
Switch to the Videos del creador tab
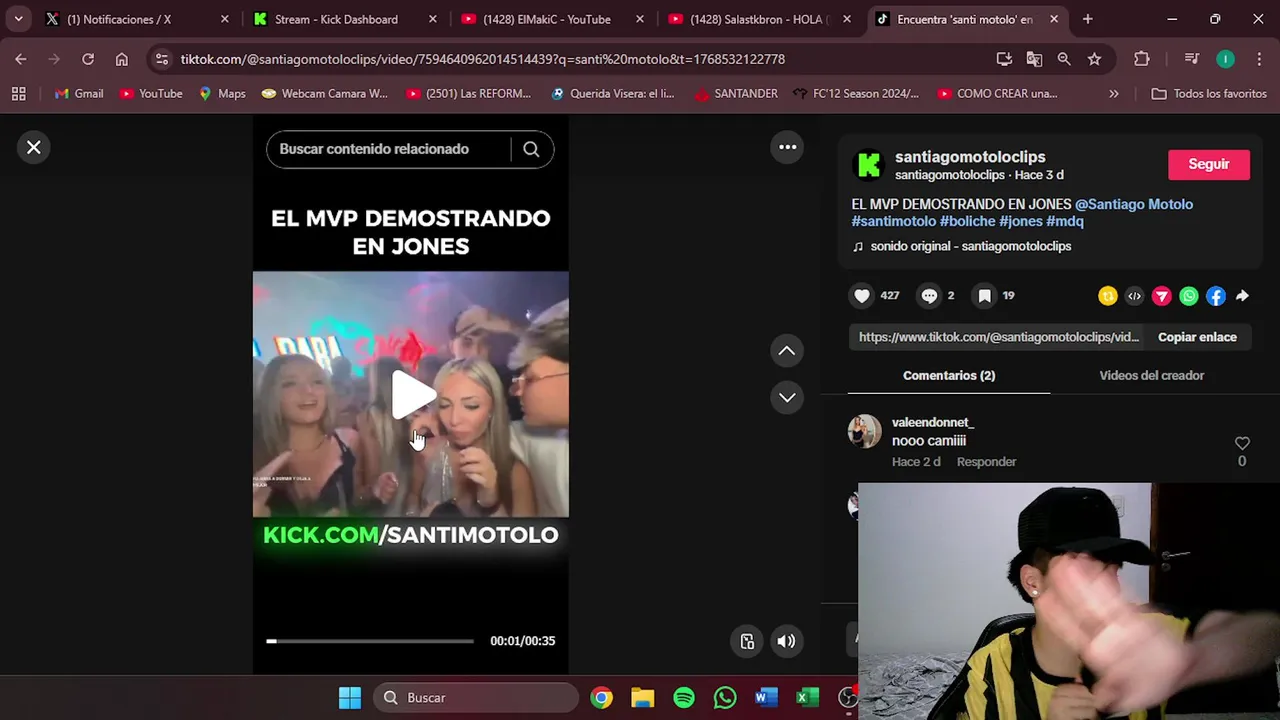1151,375
